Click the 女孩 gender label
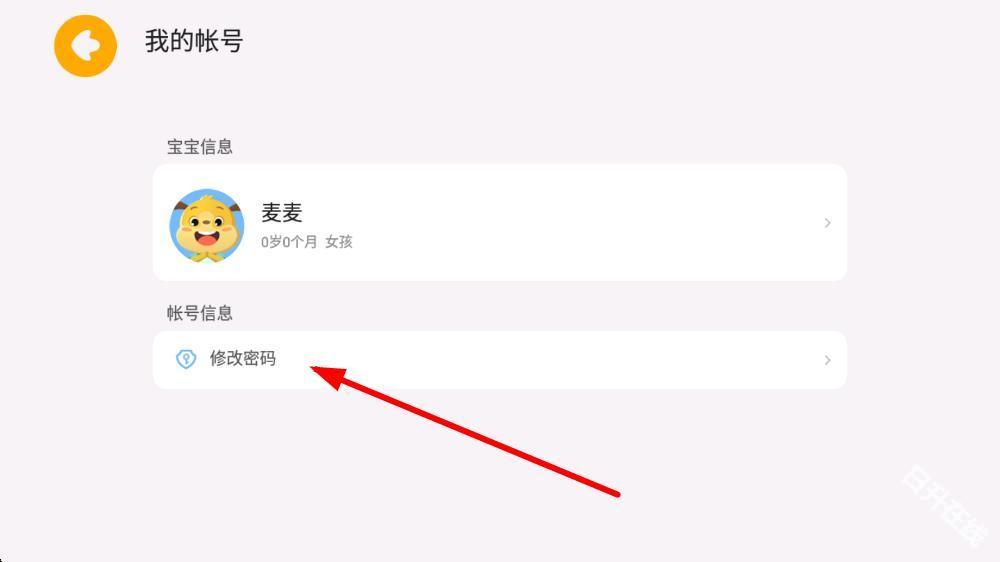This screenshot has width=1000, height=562. [x=339, y=242]
